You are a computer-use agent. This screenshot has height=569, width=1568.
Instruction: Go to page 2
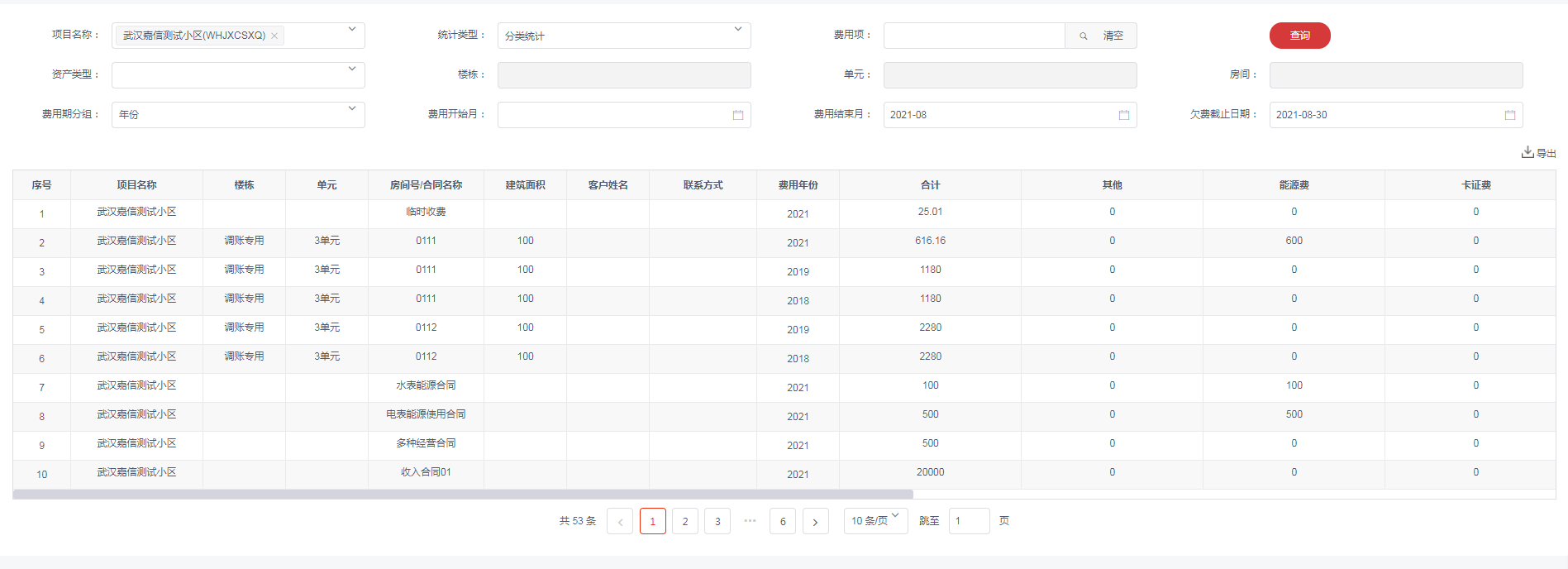point(685,521)
